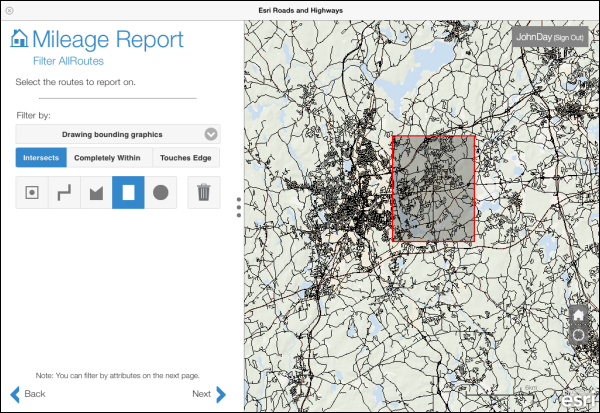600x413 pixels.
Task: Click the map home extent button
Action: point(578,314)
